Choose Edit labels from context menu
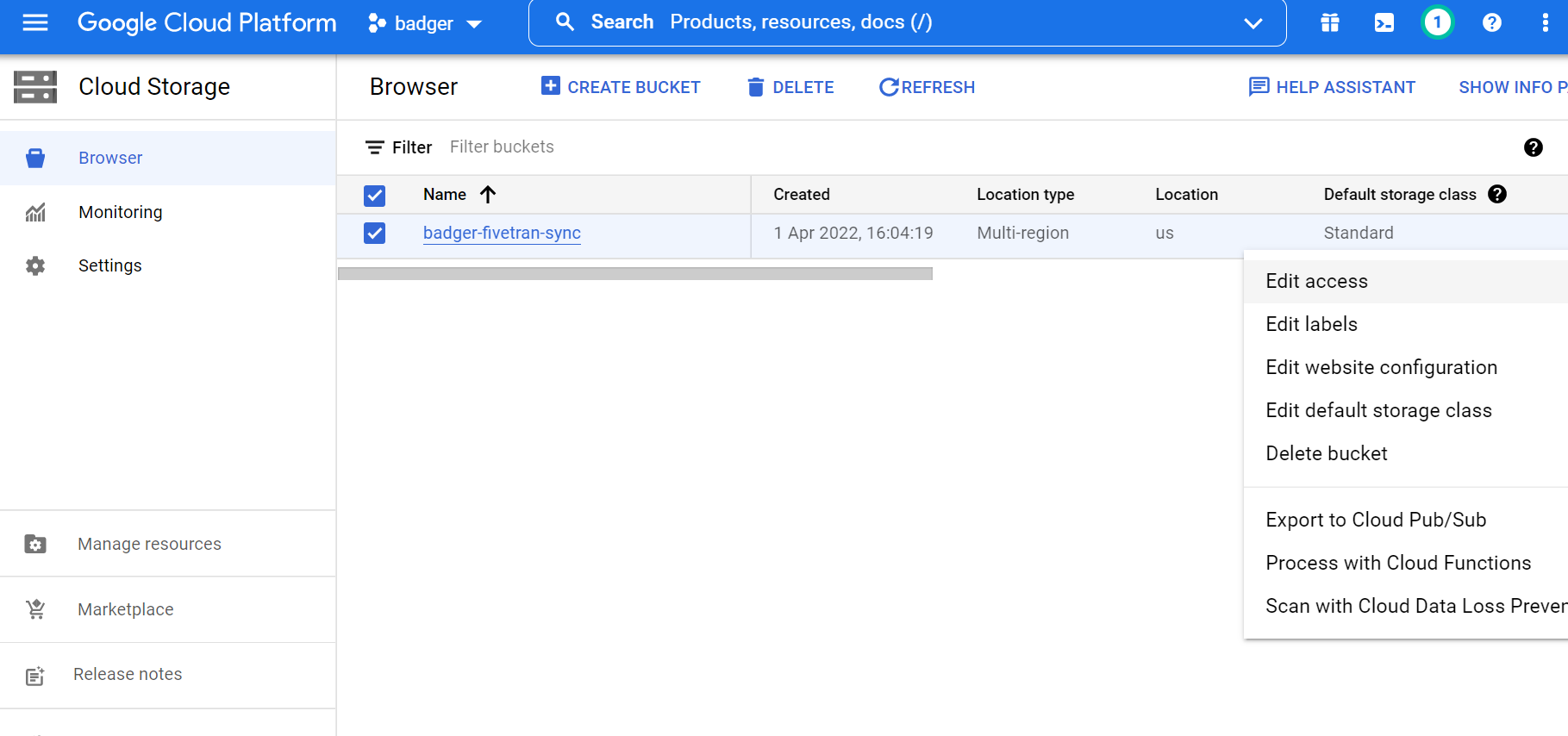Image resolution: width=1568 pixels, height=736 pixels. coord(1406,324)
